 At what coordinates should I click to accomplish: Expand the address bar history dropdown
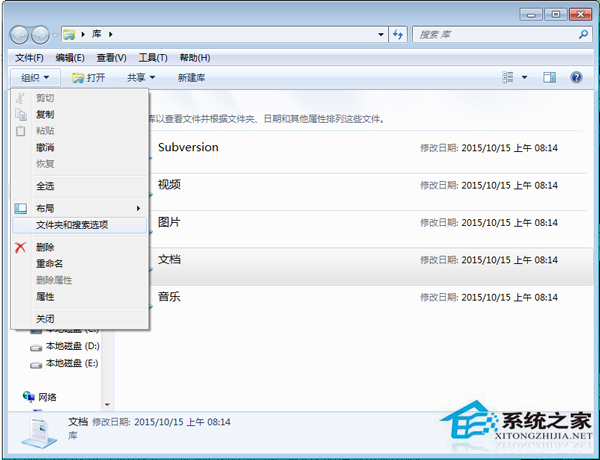381,35
